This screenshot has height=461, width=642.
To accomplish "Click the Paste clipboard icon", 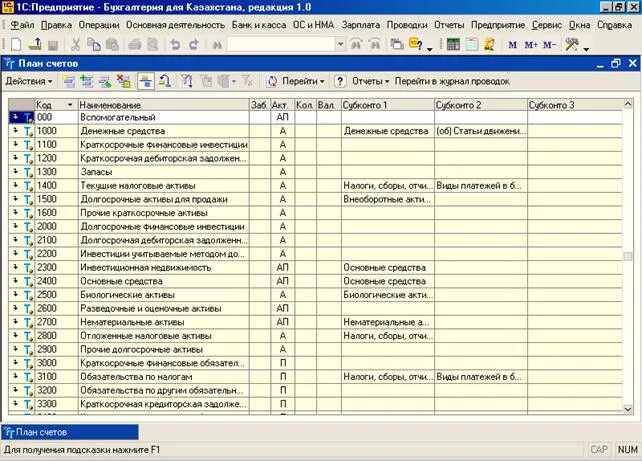I will tap(113, 44).
